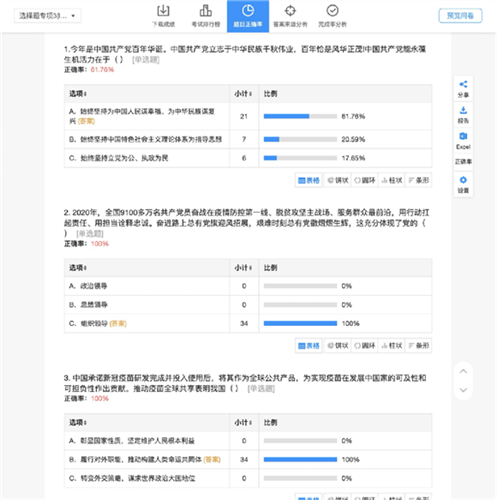This screenshot has height=500, width=497.
Task: Click question 2 title text starting 2020年
Action: point(246,223)
